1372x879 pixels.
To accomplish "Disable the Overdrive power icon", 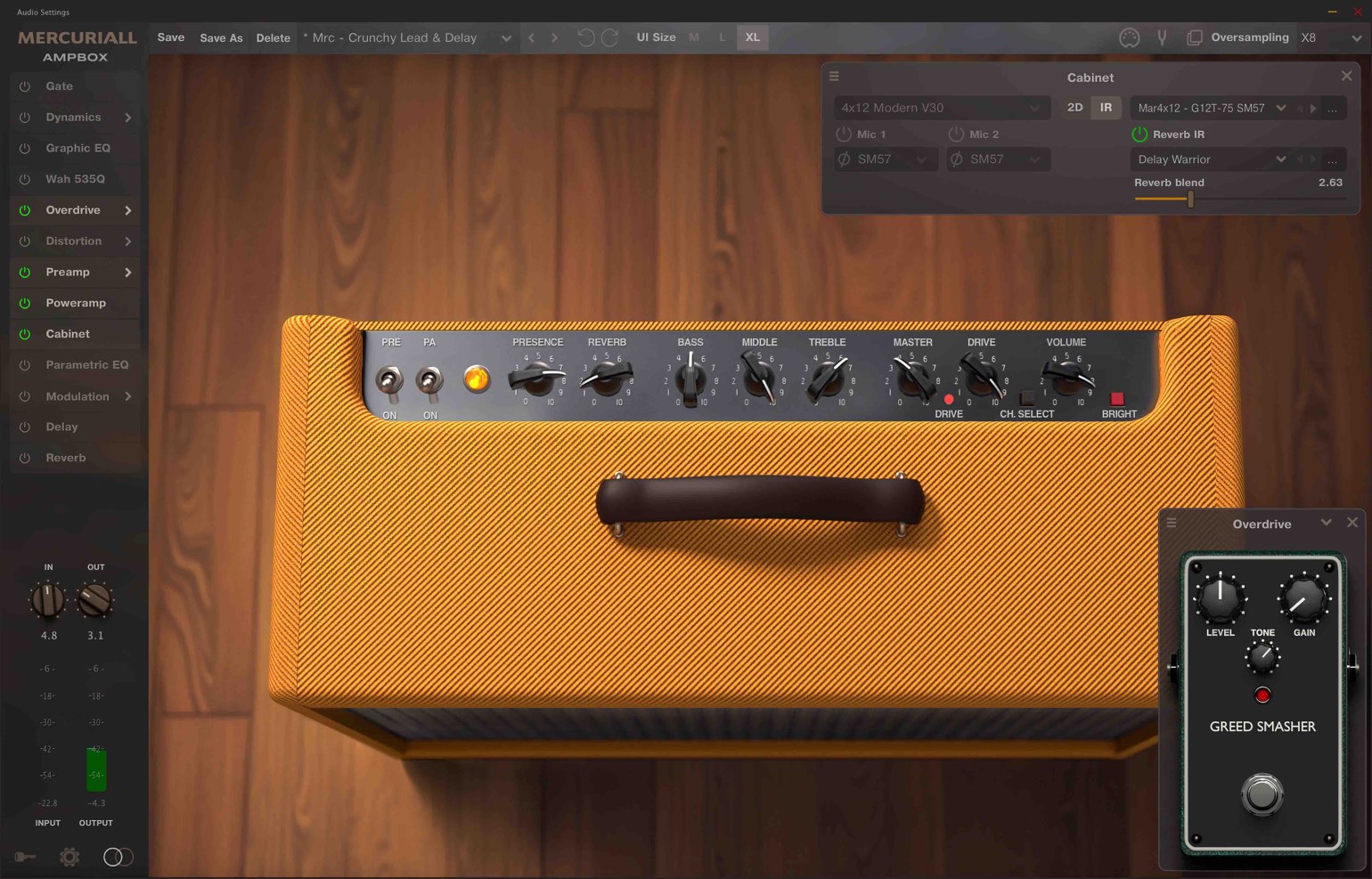I will 25,210.
